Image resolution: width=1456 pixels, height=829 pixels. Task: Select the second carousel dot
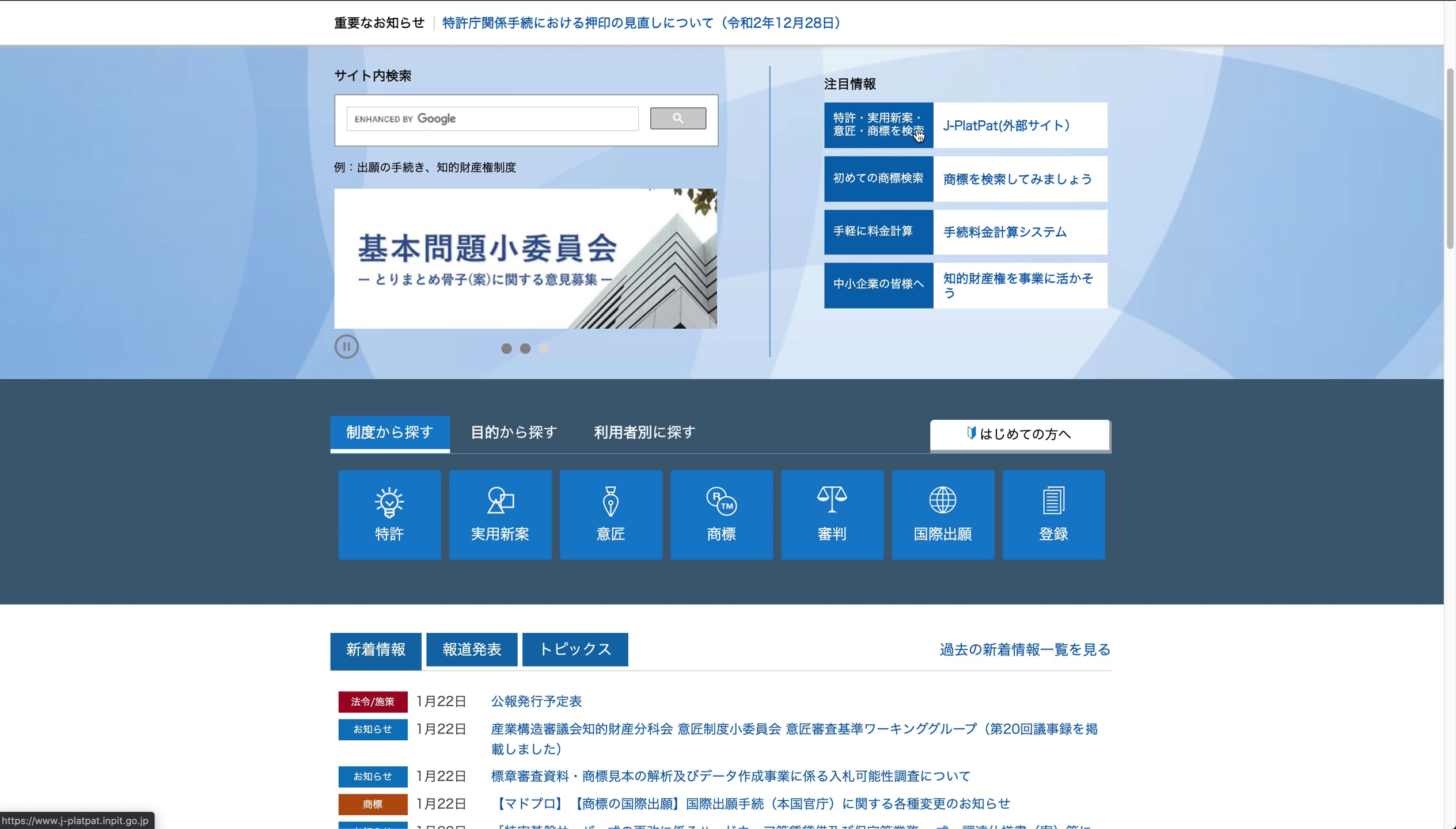525,348
